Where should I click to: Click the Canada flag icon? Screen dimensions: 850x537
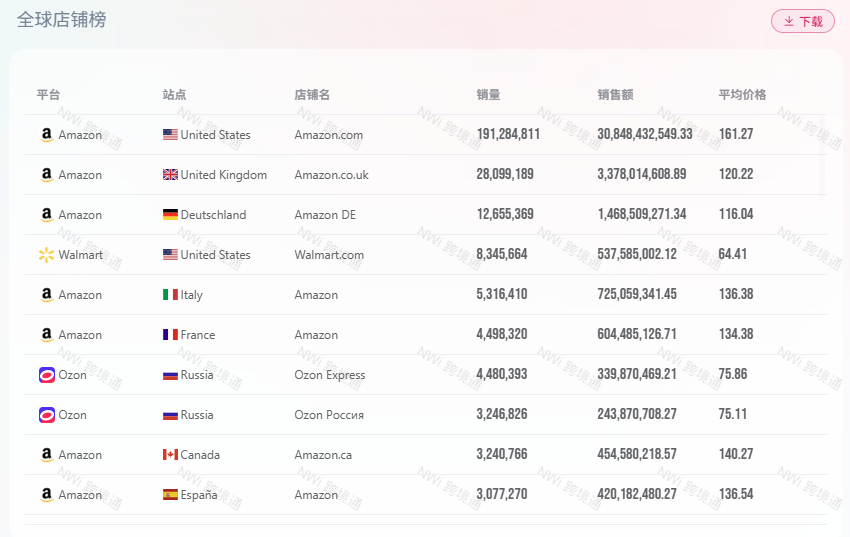pyautogui.click(x=170, y=455)
